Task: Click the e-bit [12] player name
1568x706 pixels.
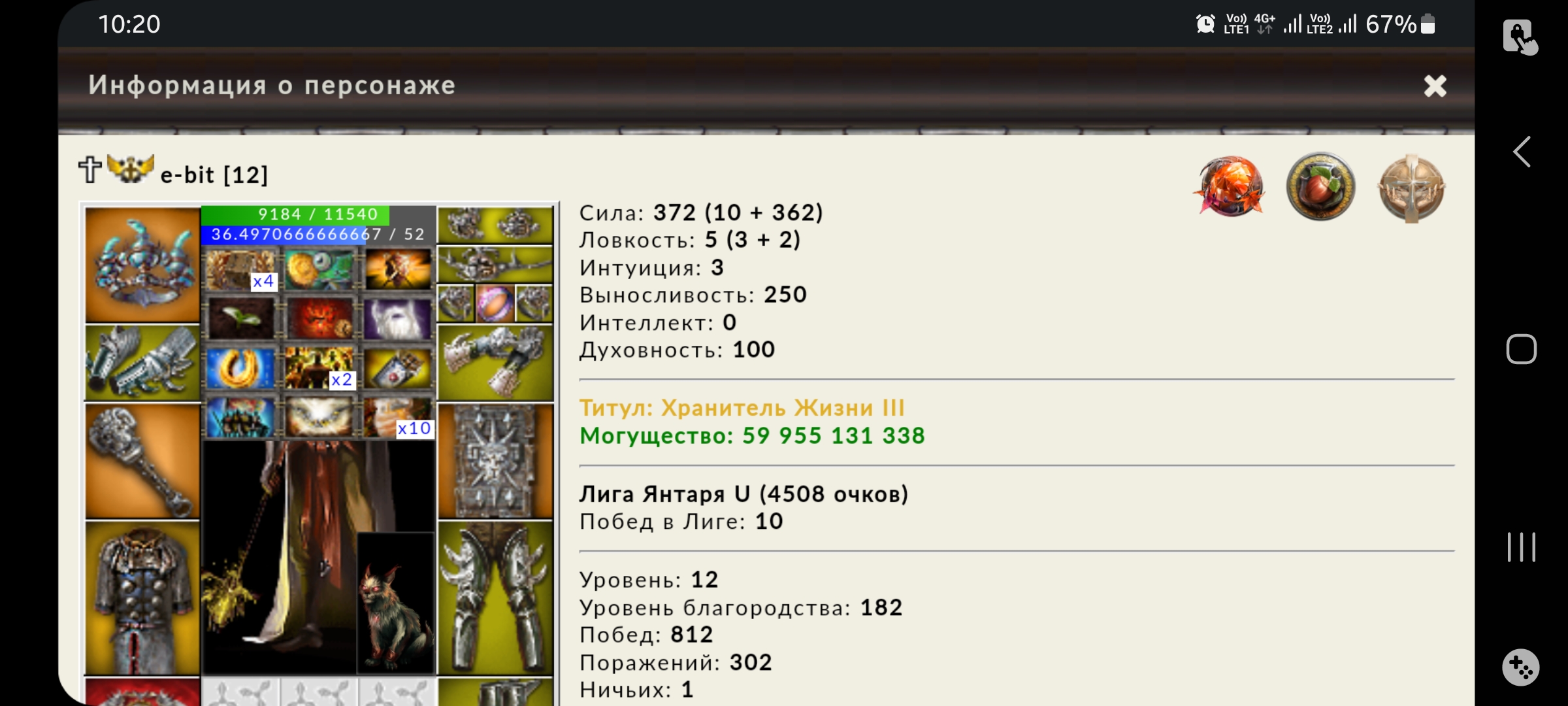Action: click(214, 175)
